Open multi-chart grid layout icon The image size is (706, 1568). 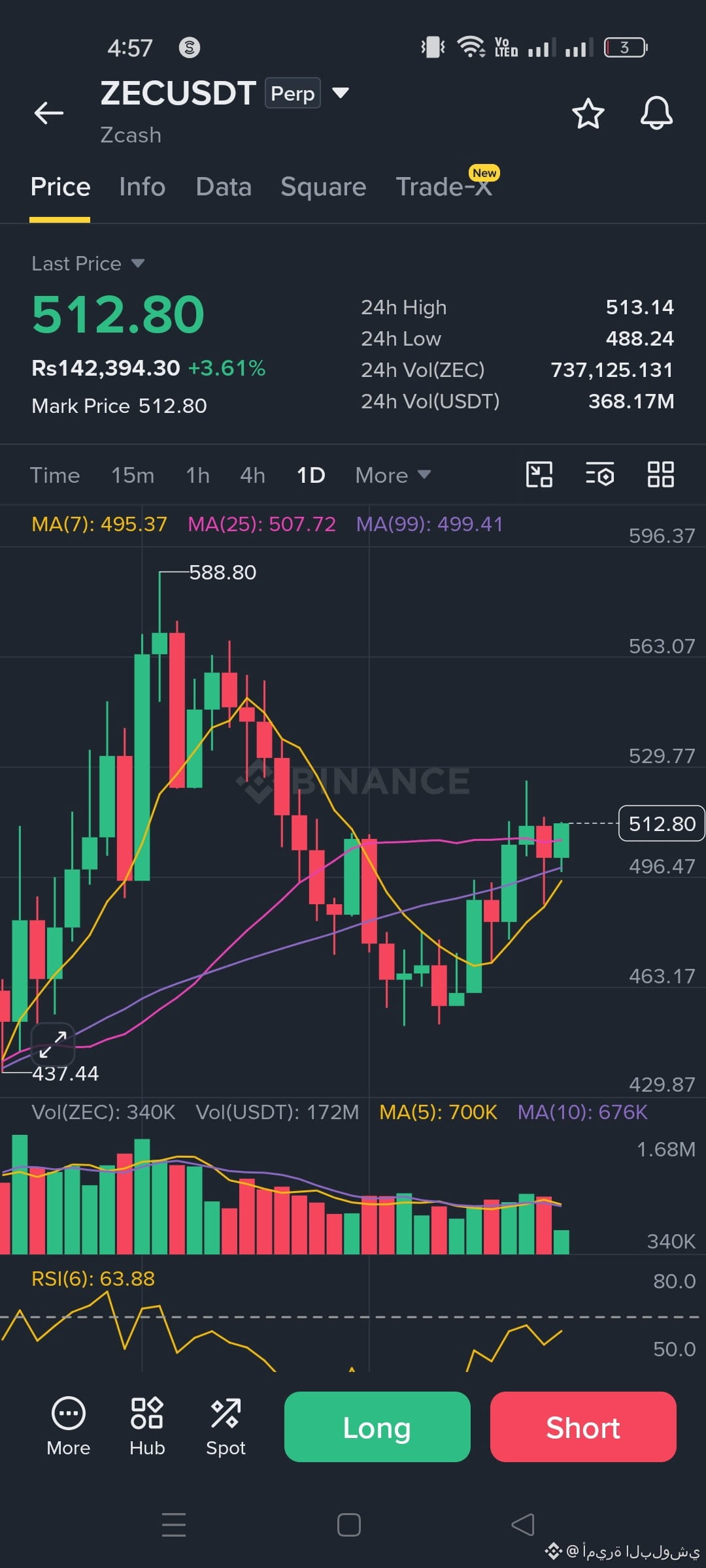pos(660,474)
